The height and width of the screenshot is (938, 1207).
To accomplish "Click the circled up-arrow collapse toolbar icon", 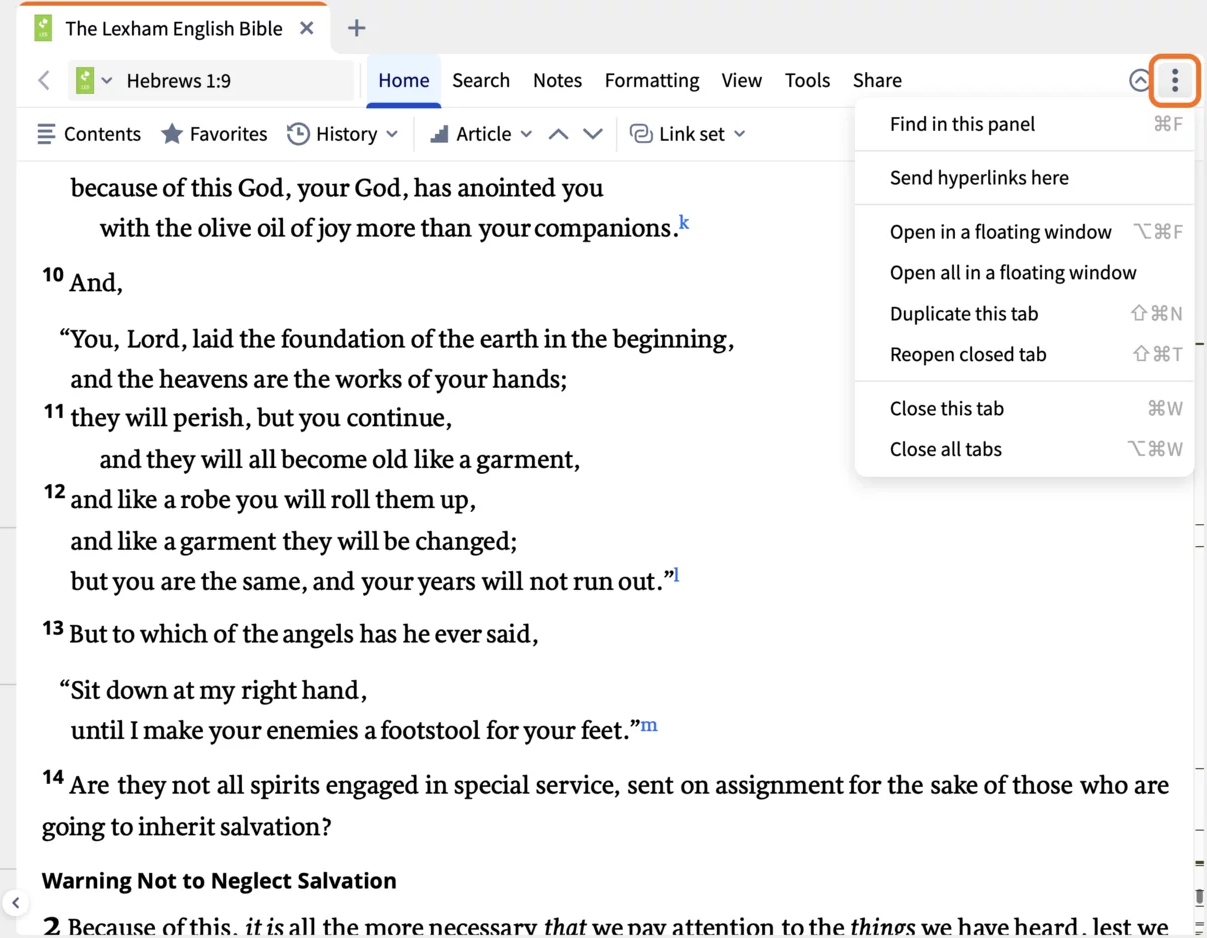I will (1139, 80).
